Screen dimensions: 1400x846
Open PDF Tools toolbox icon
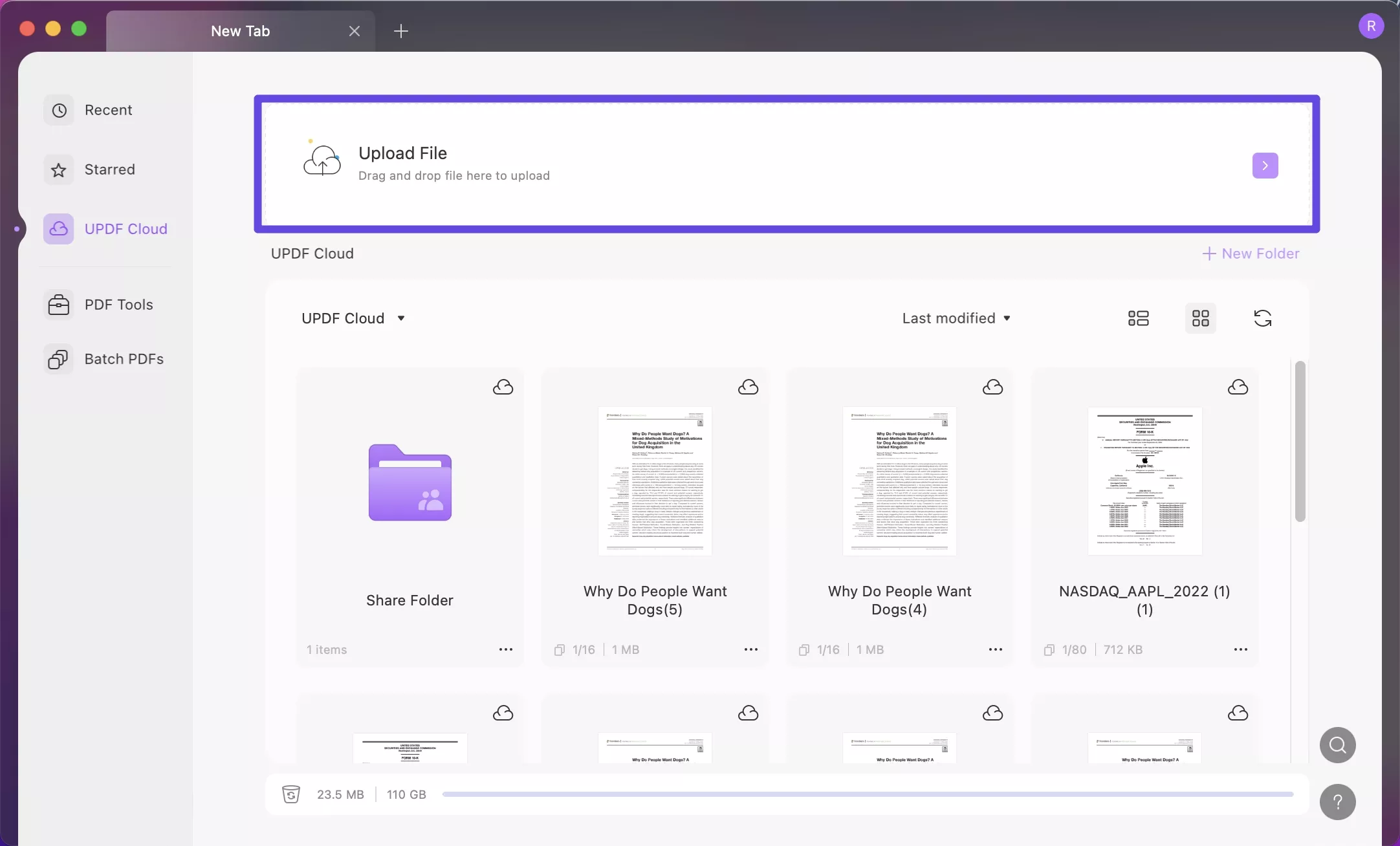pyautogui.click(x=59, y=305)
